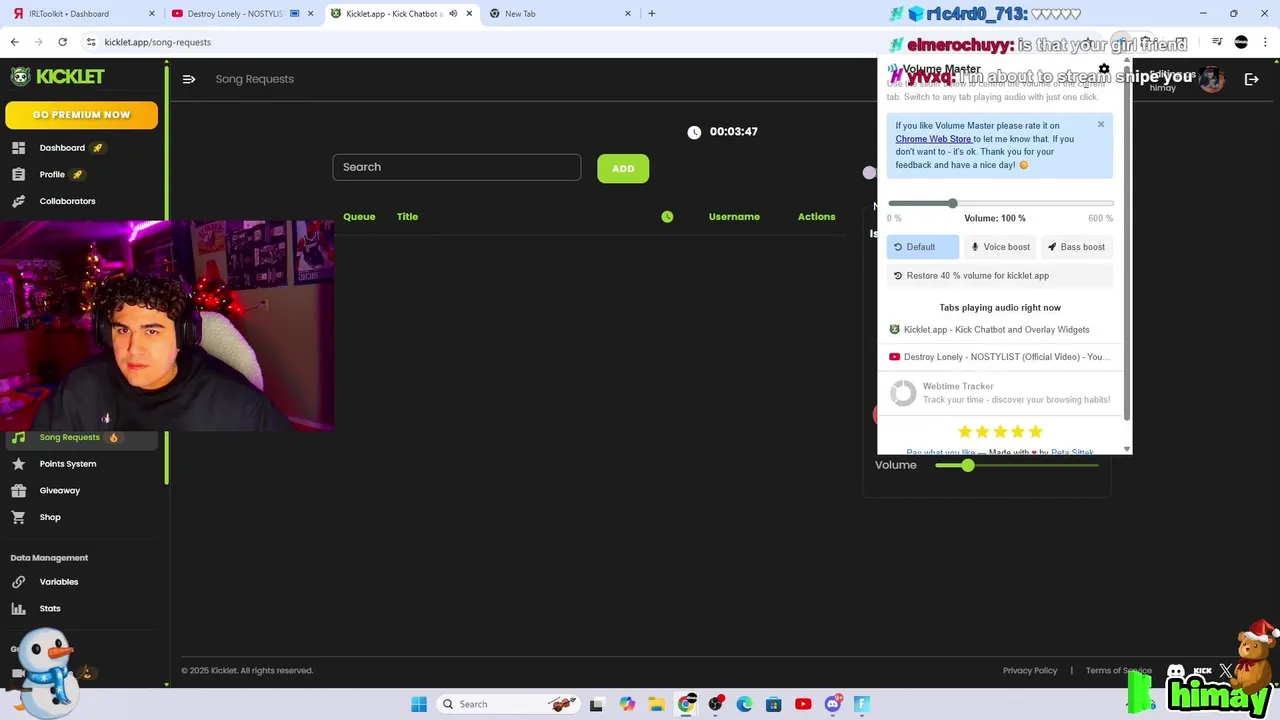
Task: Open OBS Studio from taskbar
Action: [x=715, y=704]
